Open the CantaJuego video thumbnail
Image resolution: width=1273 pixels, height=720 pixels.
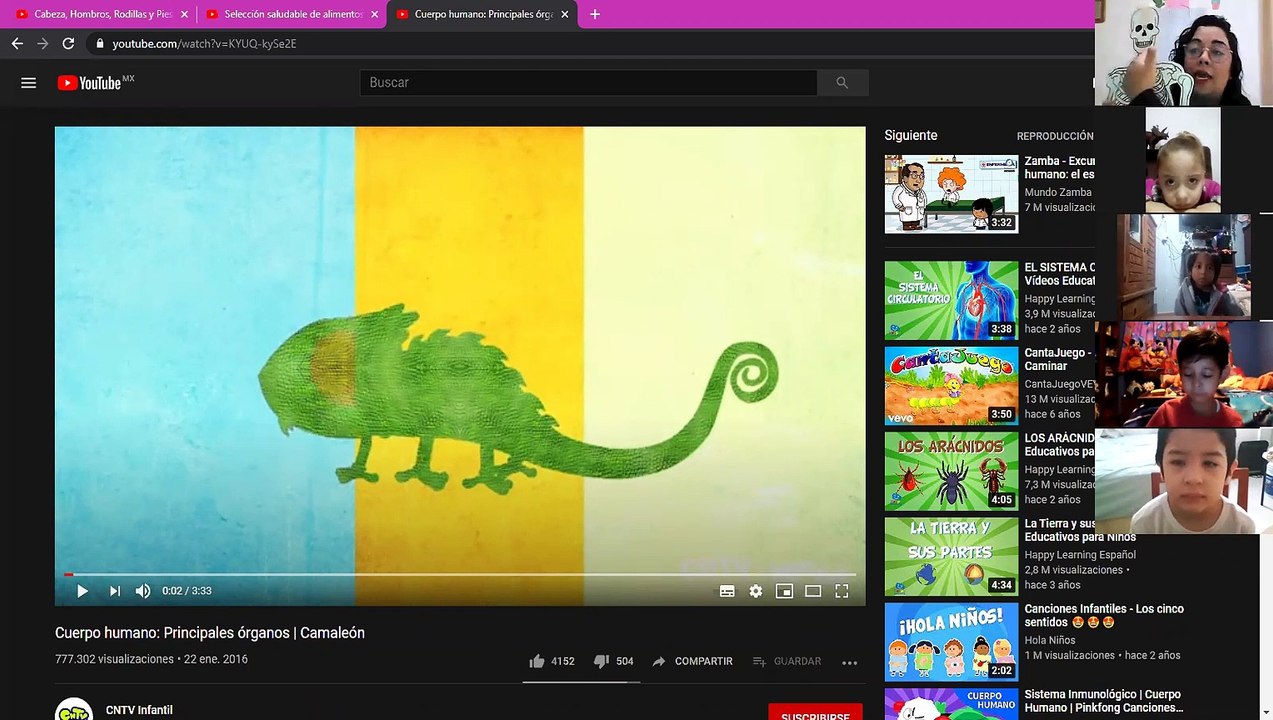(951, 386)
